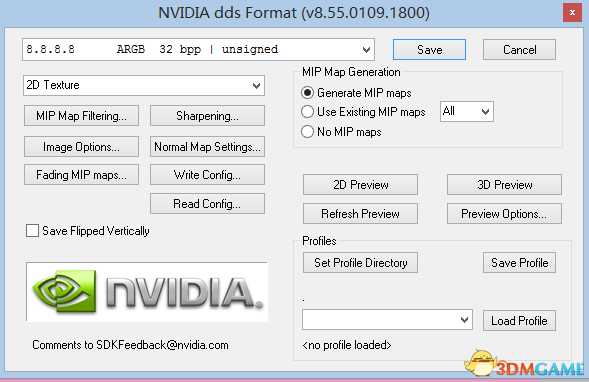
Task: Click the NVIDIA logo image
Action: point(147,292)
